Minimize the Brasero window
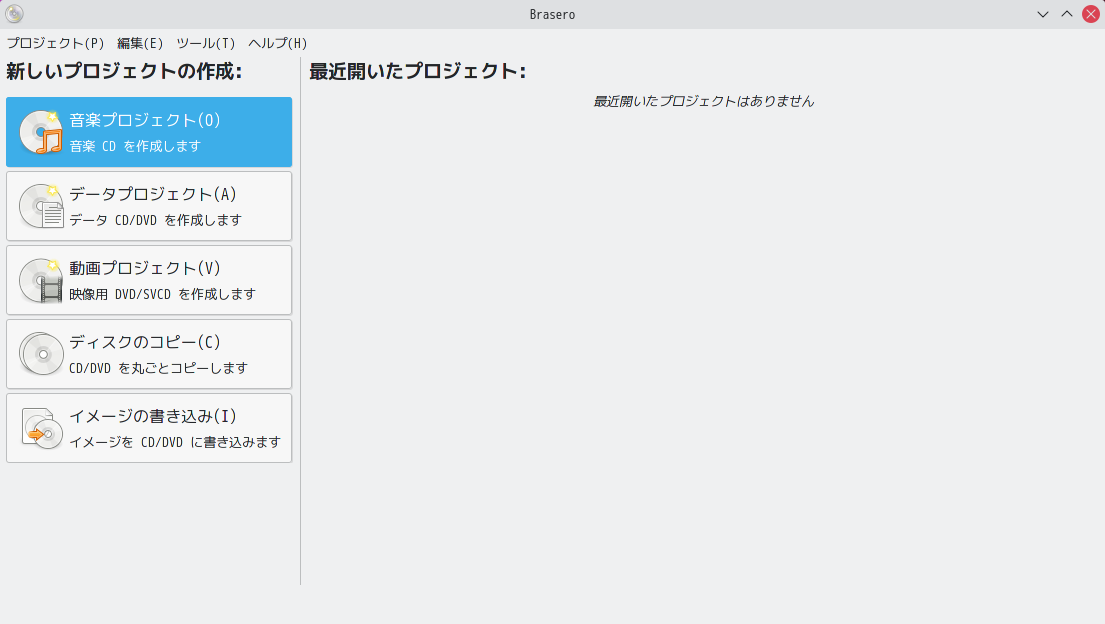 (1043, 14)
